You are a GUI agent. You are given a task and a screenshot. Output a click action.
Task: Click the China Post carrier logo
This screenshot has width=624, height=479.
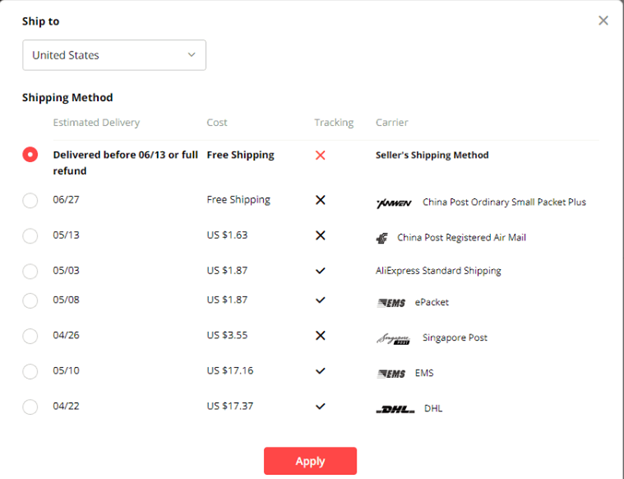tap(381, 238)
